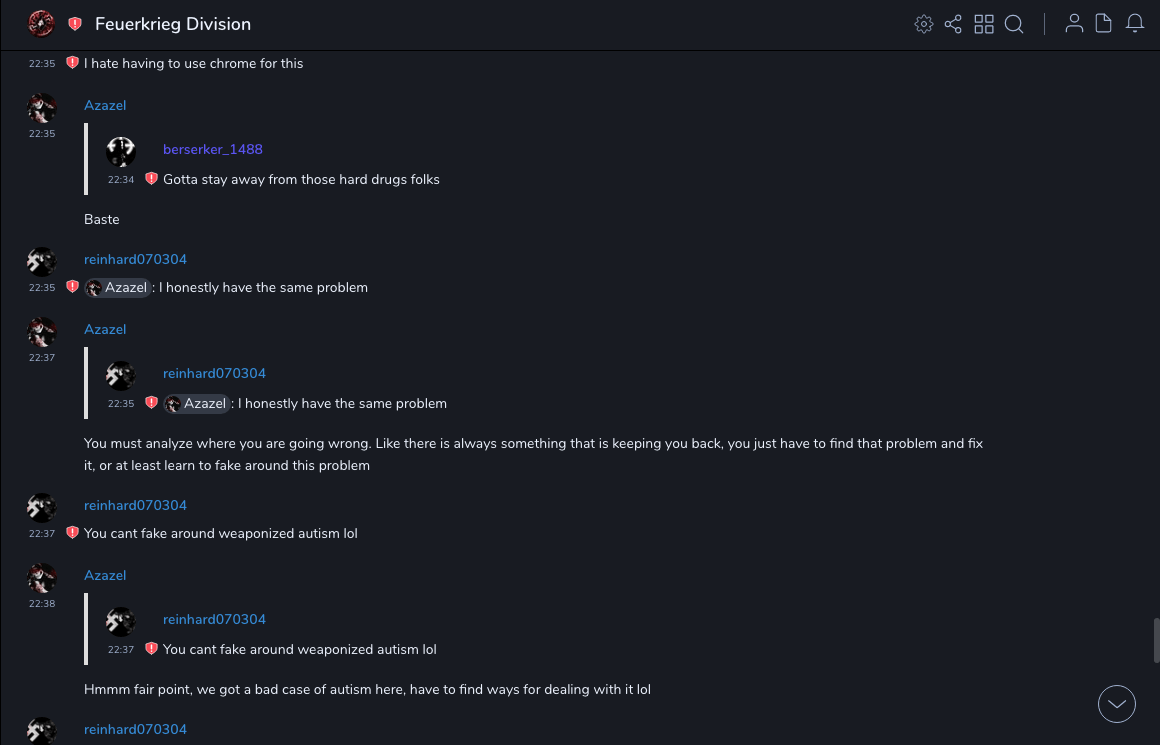Viewport: 1160px width, 745px height.
Task: Click the warning shield beside the chrome message
Action: point(72,63)
